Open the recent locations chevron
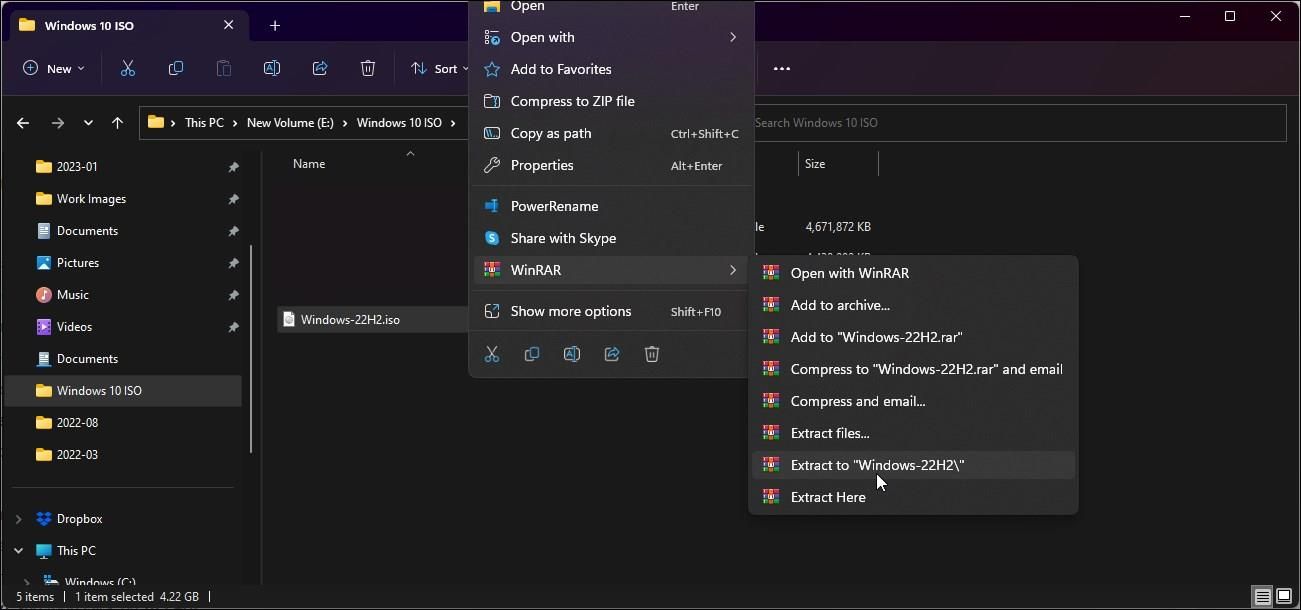1301x610 pixels. [88, 123]
